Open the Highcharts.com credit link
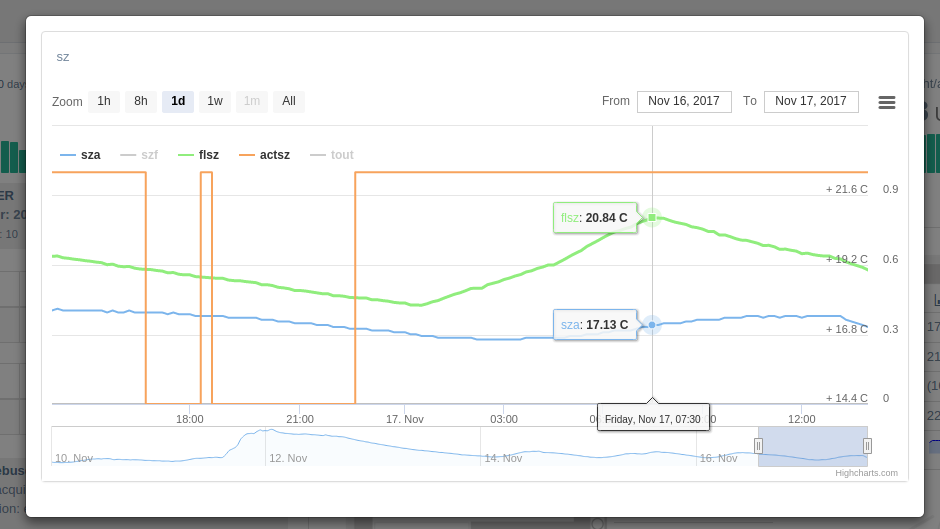The image size is (940, 529). (x=866, y=473)
